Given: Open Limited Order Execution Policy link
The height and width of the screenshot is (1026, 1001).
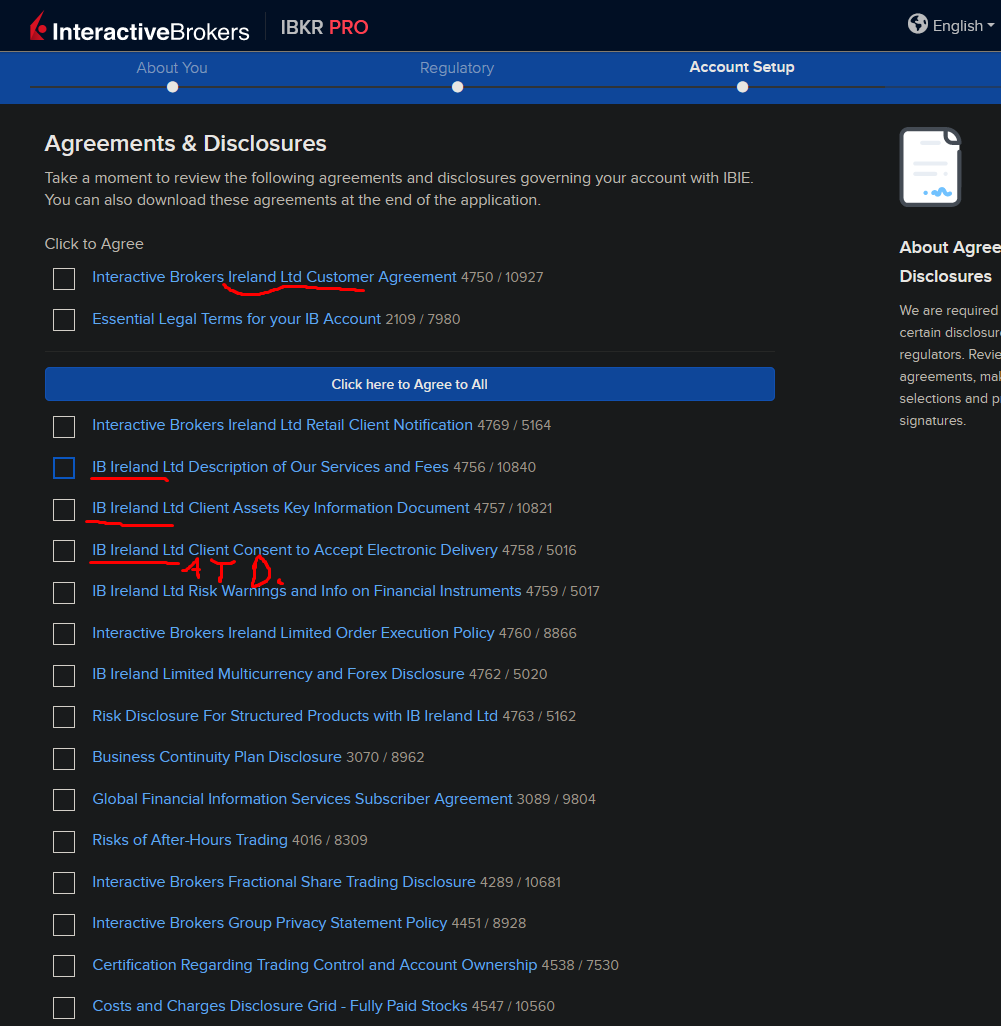Looking at the screenshot, I should click(293, 633).
